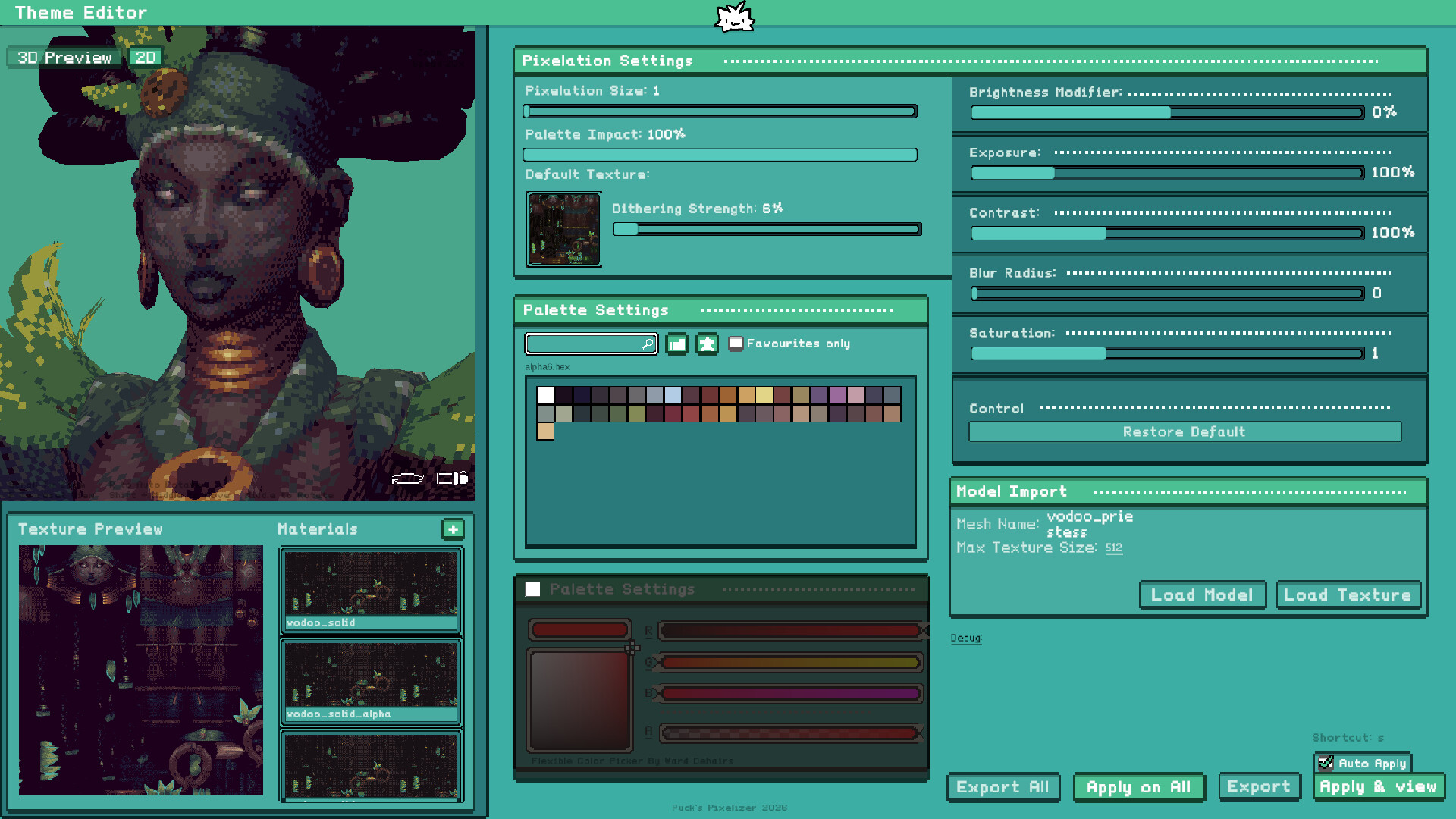Click the auto-rotate icon in the 3D preview
This screenshot has width=1456, height=819.
point(407,479)
